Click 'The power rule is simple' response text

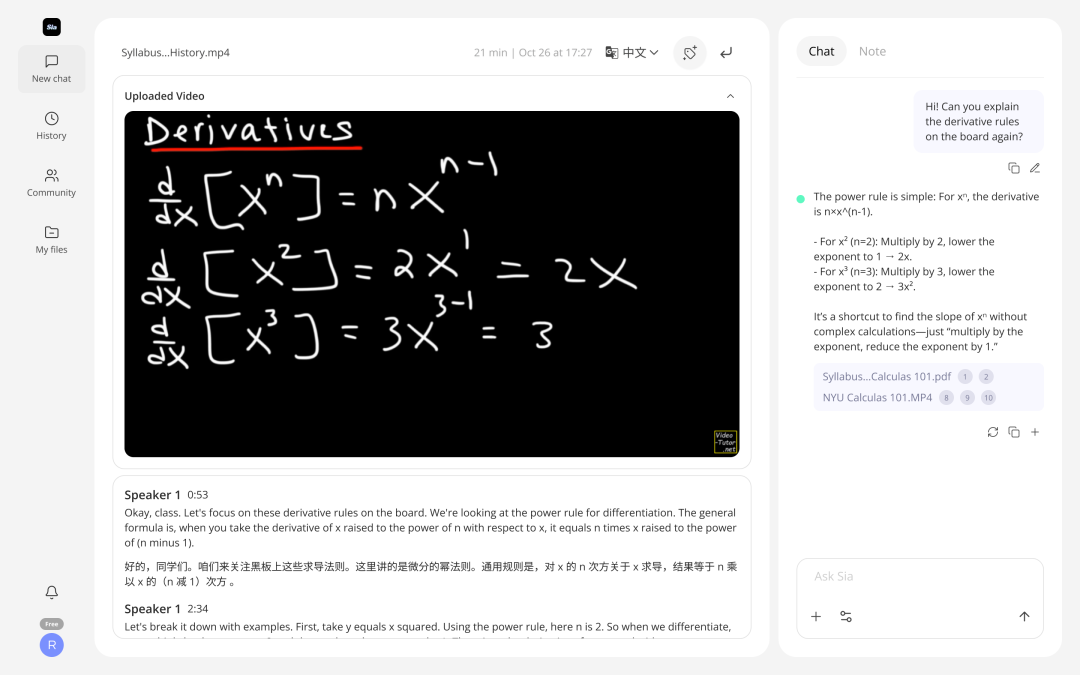click(926, 204)
